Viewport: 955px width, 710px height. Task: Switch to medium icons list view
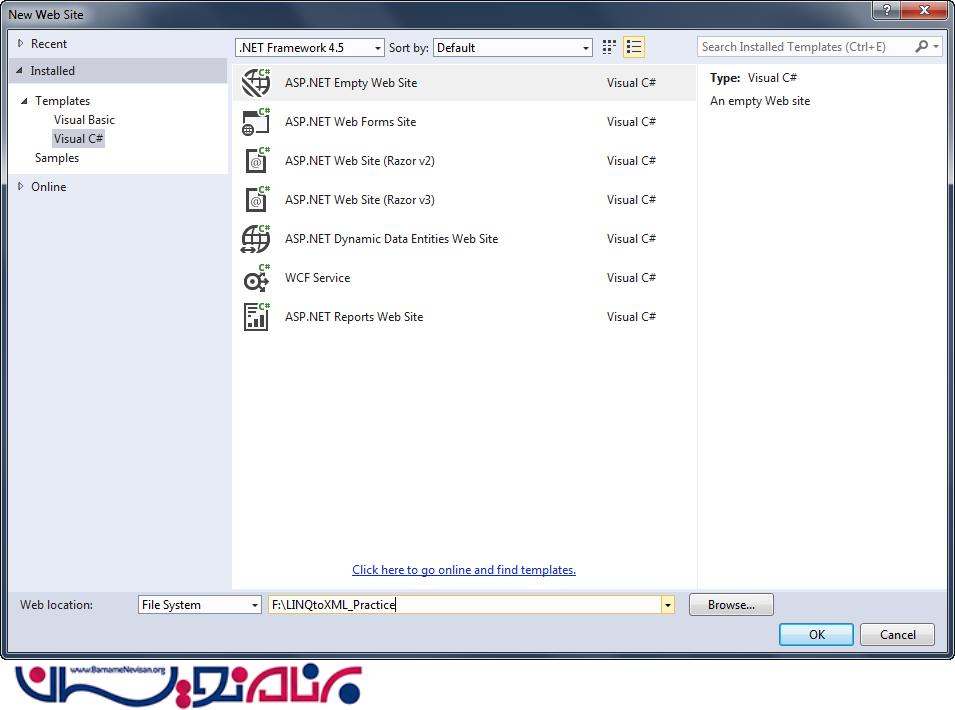tap(633, 47)
